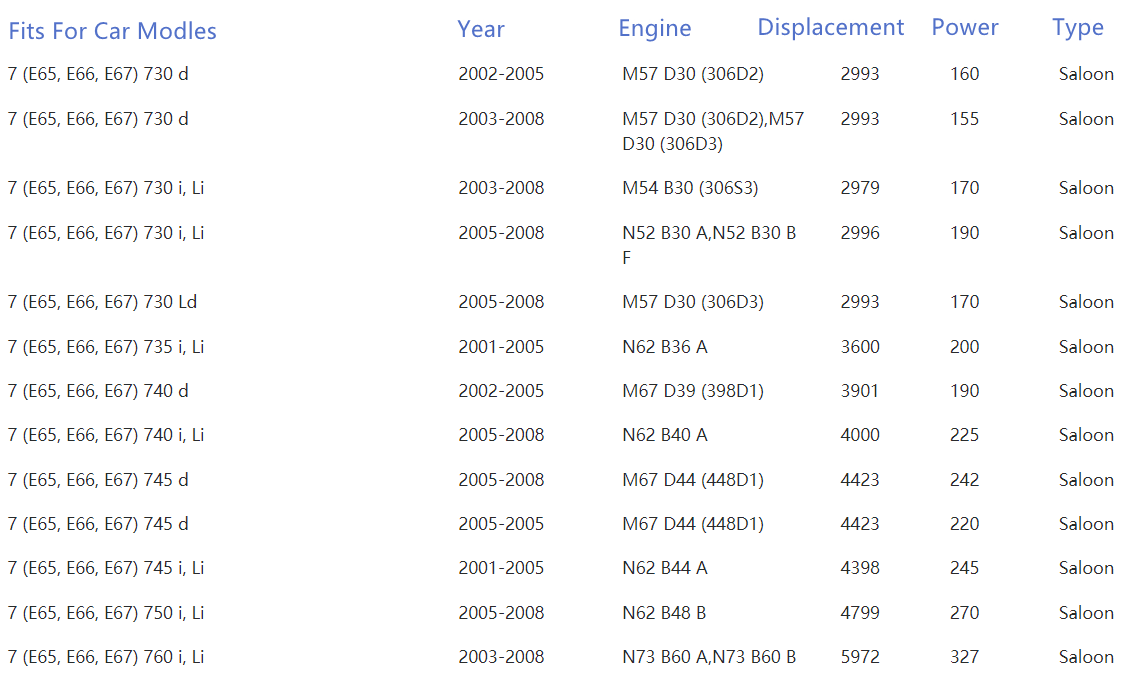Click the 2005-2005 year range
Image resolution: width=1139 pixels, height=683 pixels.
coord(501,524)
